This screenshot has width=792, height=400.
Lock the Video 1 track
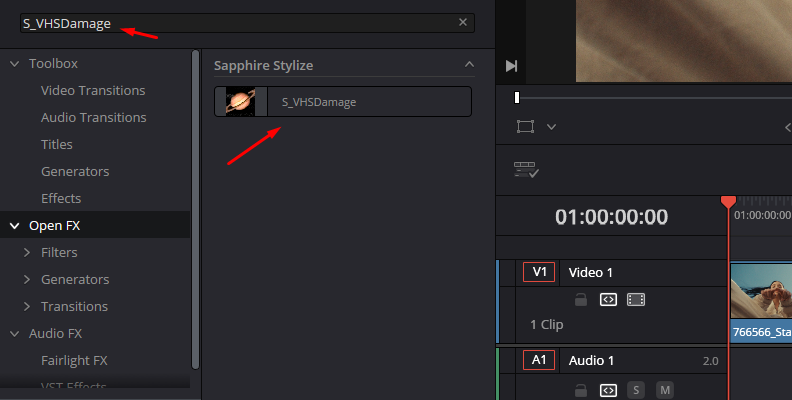pyautogui.click(x=581, y=299)
